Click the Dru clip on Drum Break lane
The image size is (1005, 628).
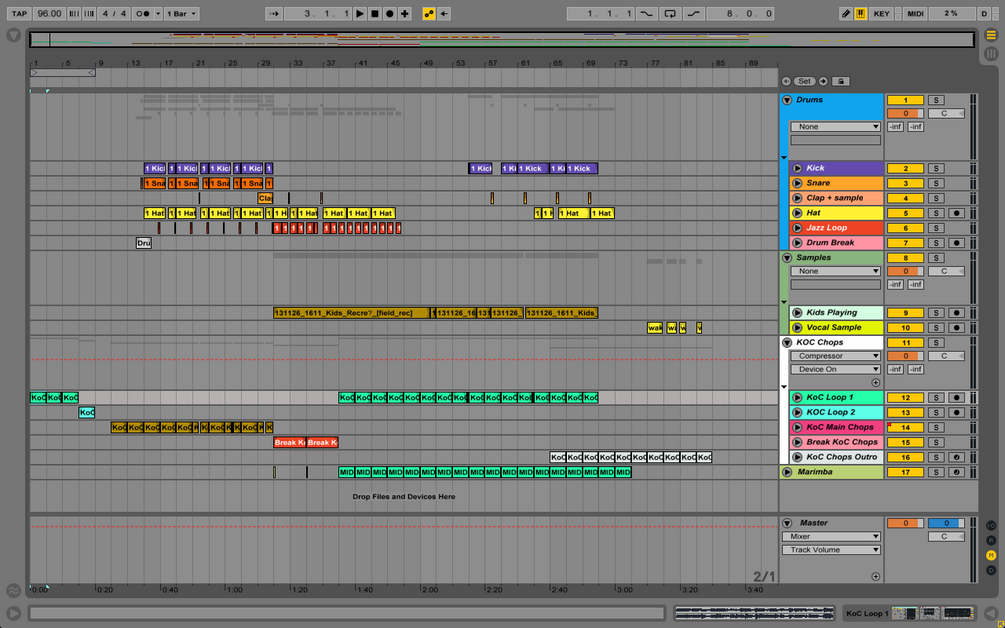(144, 243)
